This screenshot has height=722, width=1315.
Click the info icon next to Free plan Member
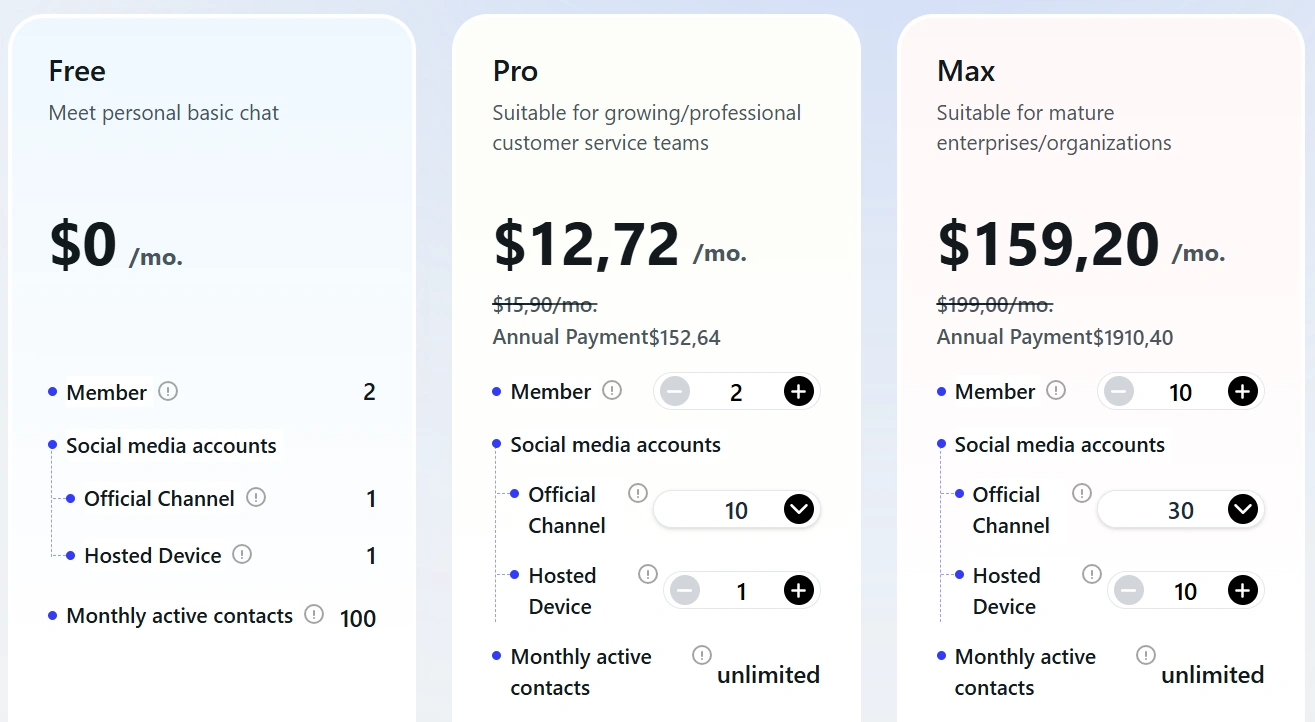168,391
